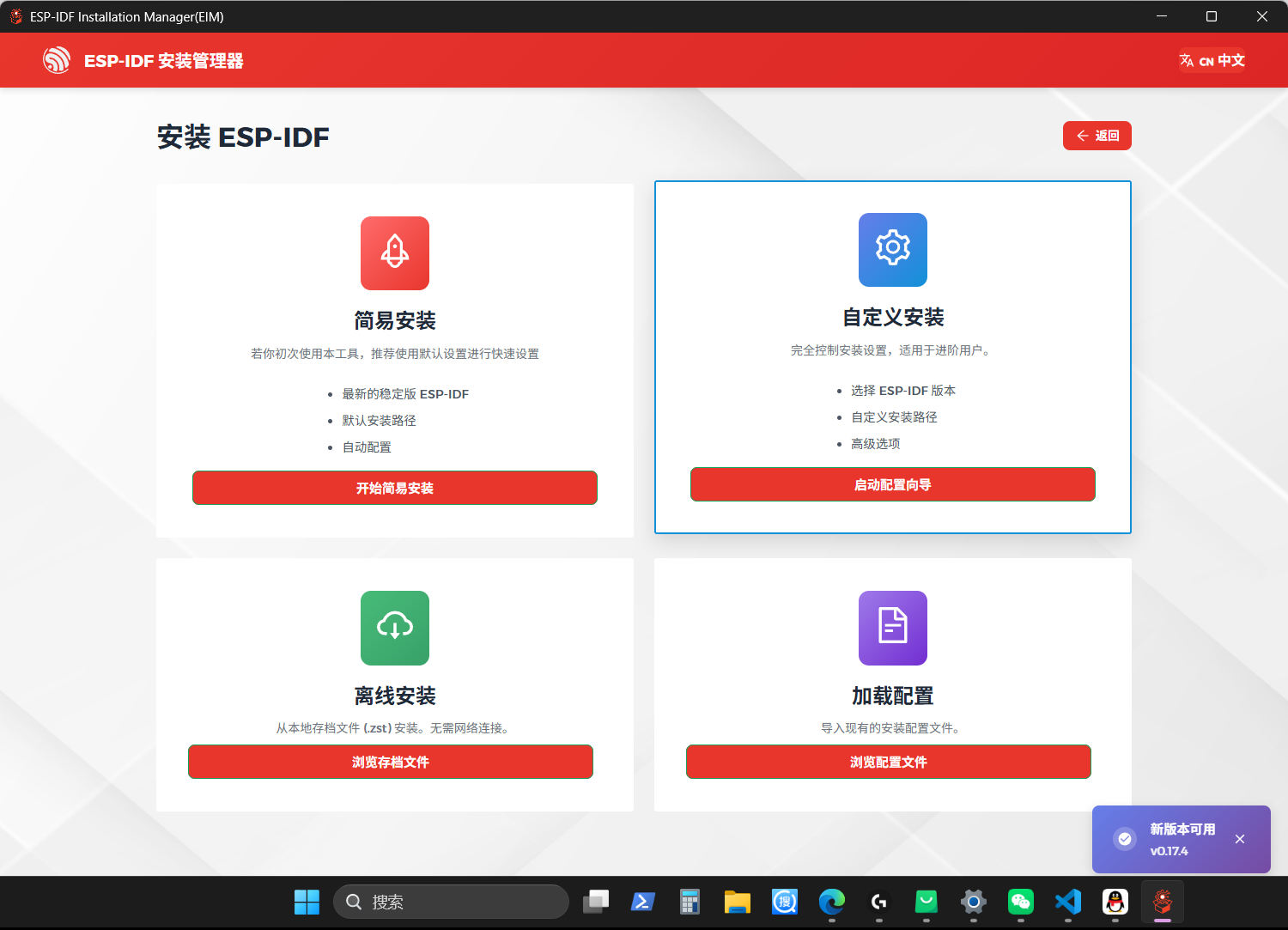1288x930 pixels.
Task: Click the v0.17.4 version text
Action: (1170, 851)
